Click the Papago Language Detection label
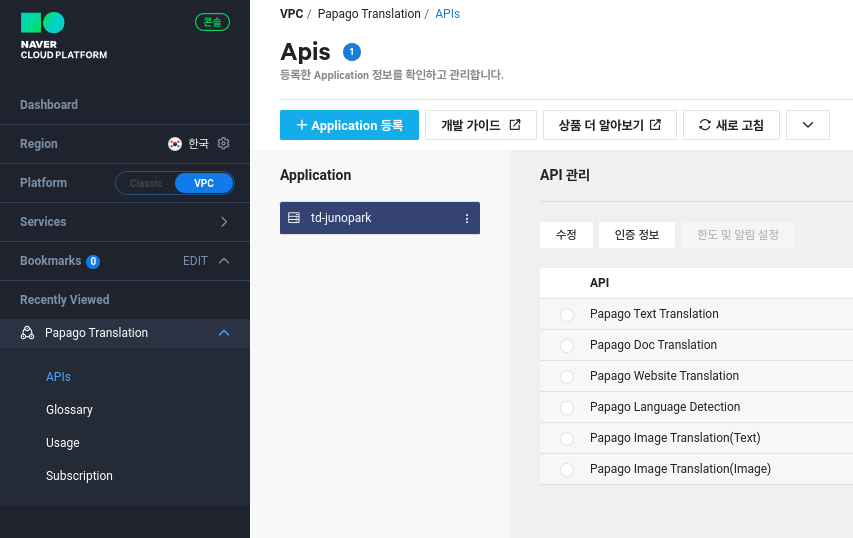Viewport: 853px width, 538px height. 665,407
